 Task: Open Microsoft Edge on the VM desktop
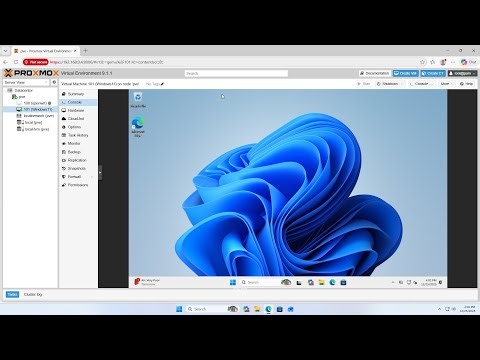click(x=138, y=127)
